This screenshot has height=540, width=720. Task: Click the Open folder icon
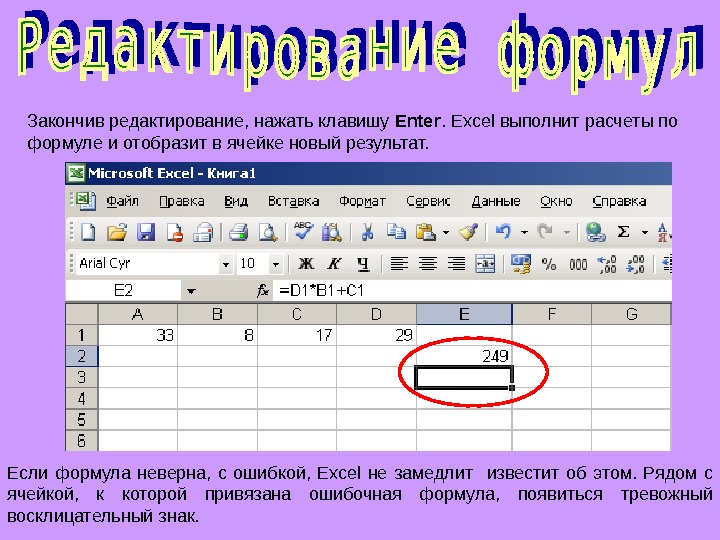[117, 232]
